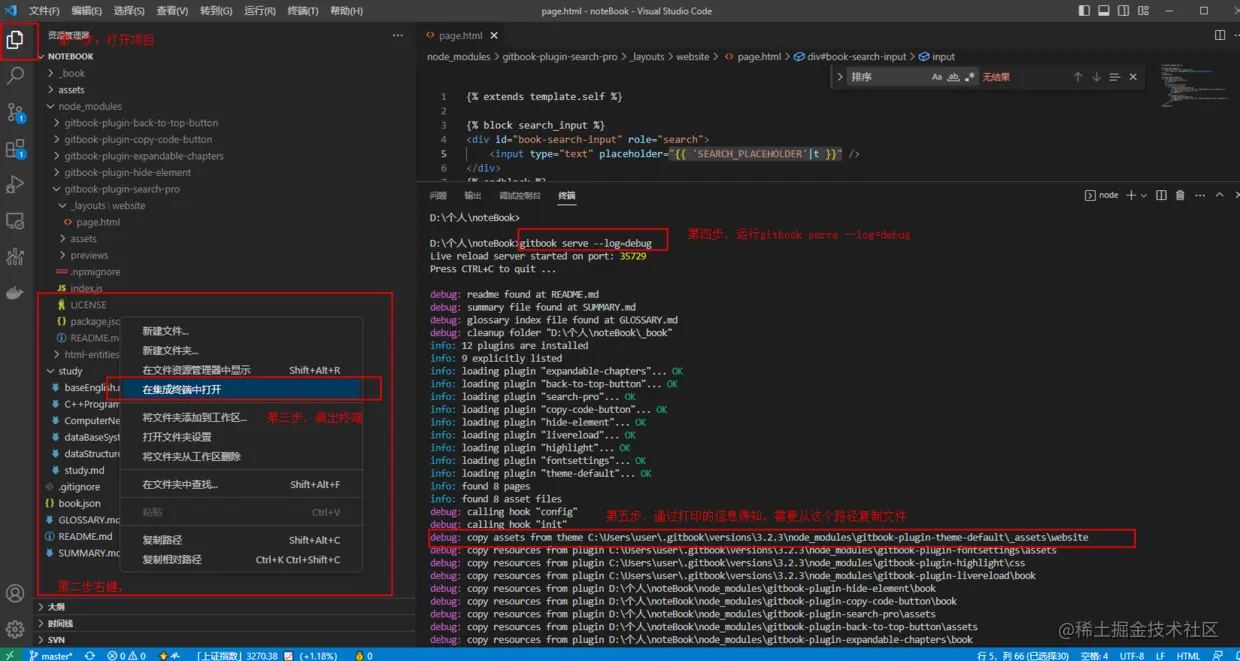The height and width of the screenshot is (661, 1240).
Task: Open the Manage gear in activity bar
Action: pos(15,629)
